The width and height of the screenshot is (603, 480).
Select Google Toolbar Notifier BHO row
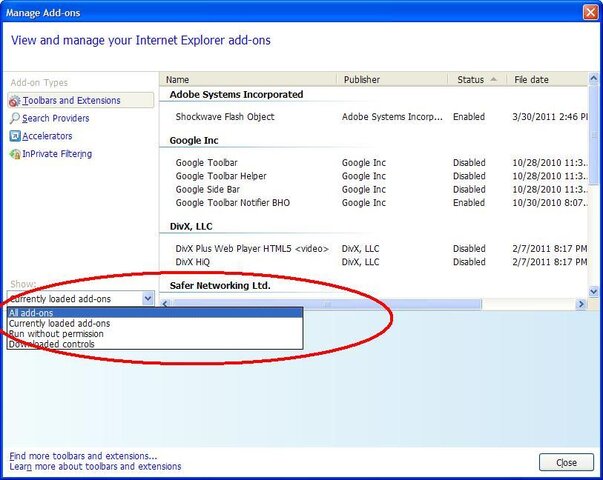[x=374, y=203]
